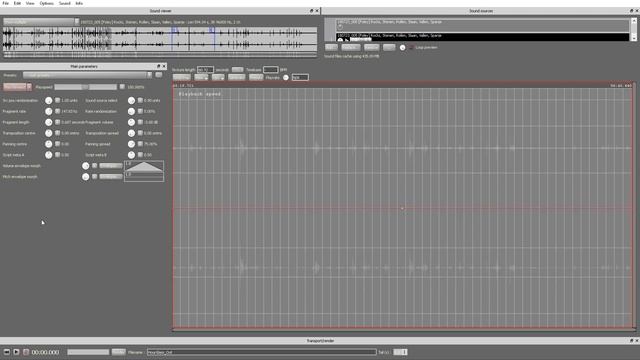Float the Sound viewer panel
The height and width of the screenshot is (360, 640).
[311, 11]
